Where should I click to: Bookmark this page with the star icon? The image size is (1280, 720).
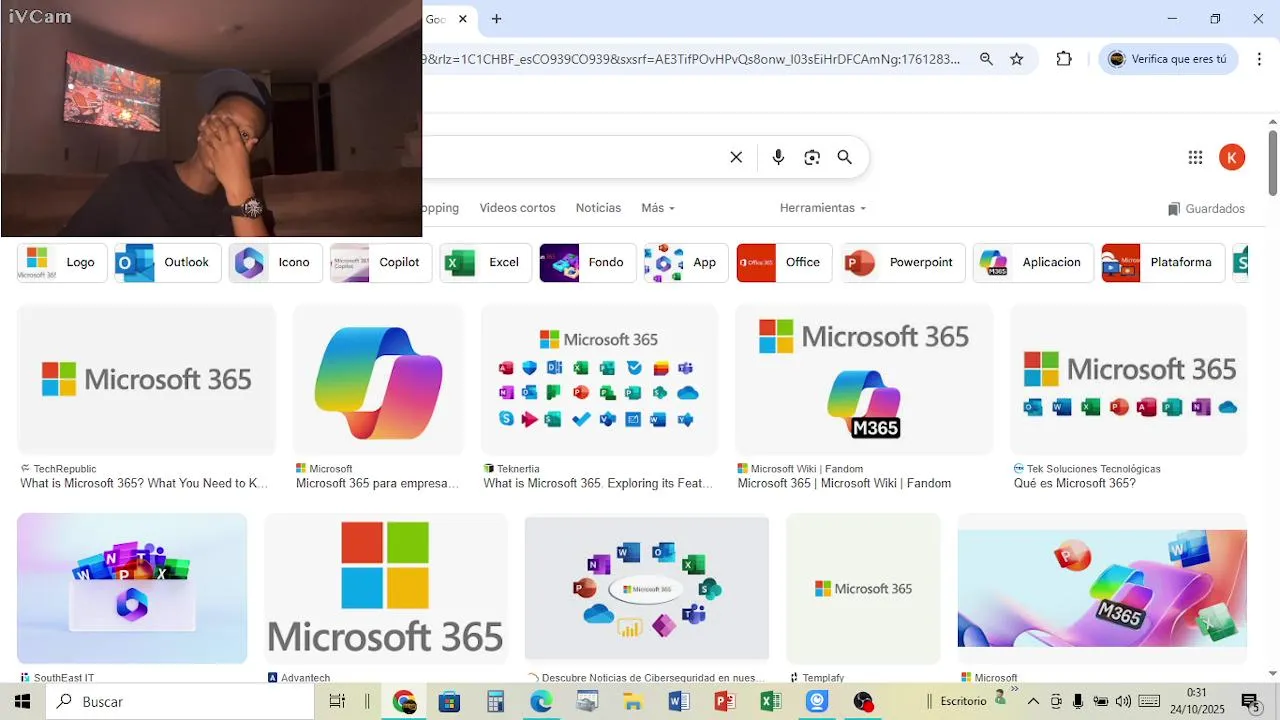coord(1017,59)
